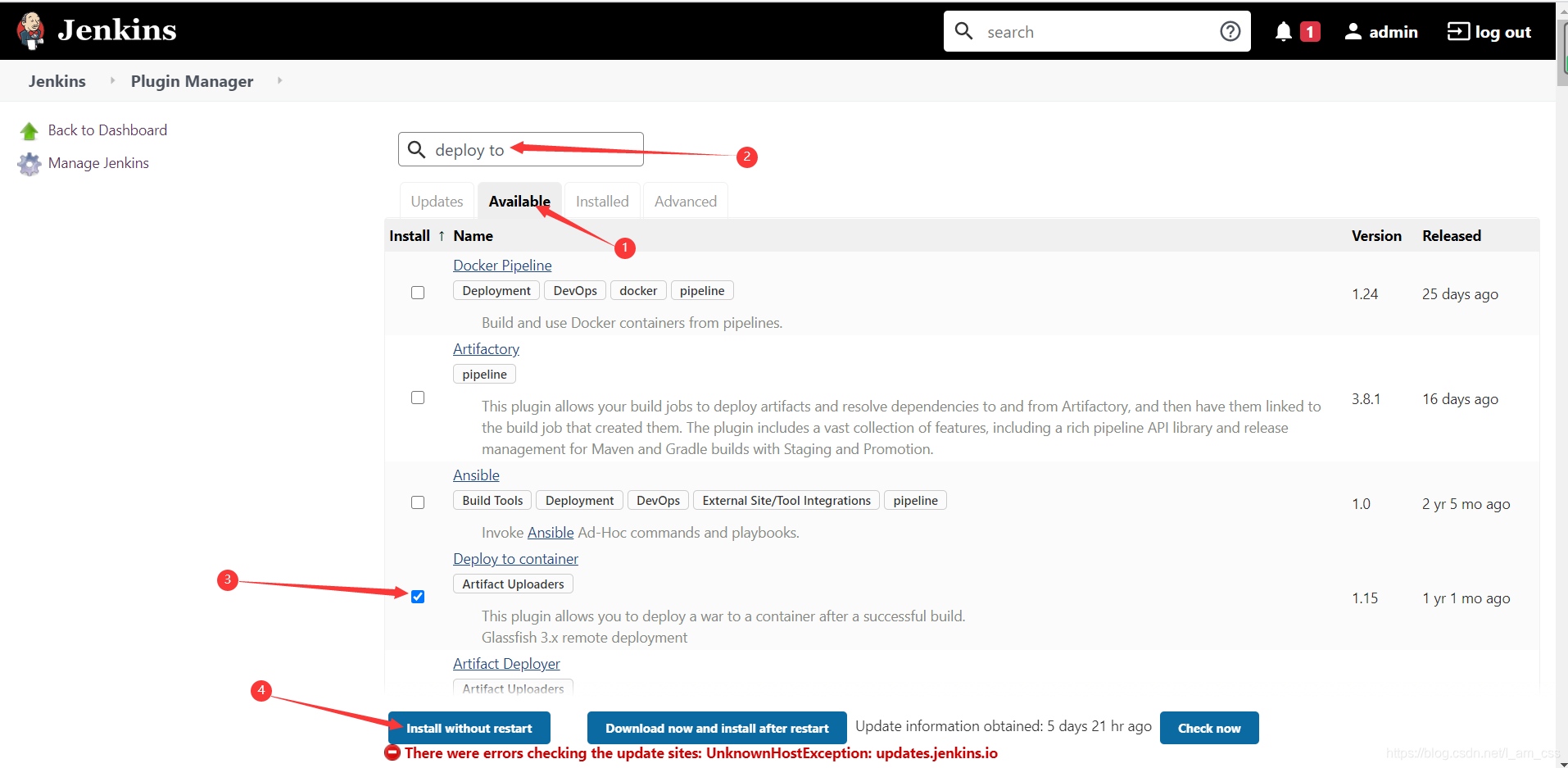This screenshot has width=1568, height=768.
Task: Click the admin user icon
Action: [1353, 32]
